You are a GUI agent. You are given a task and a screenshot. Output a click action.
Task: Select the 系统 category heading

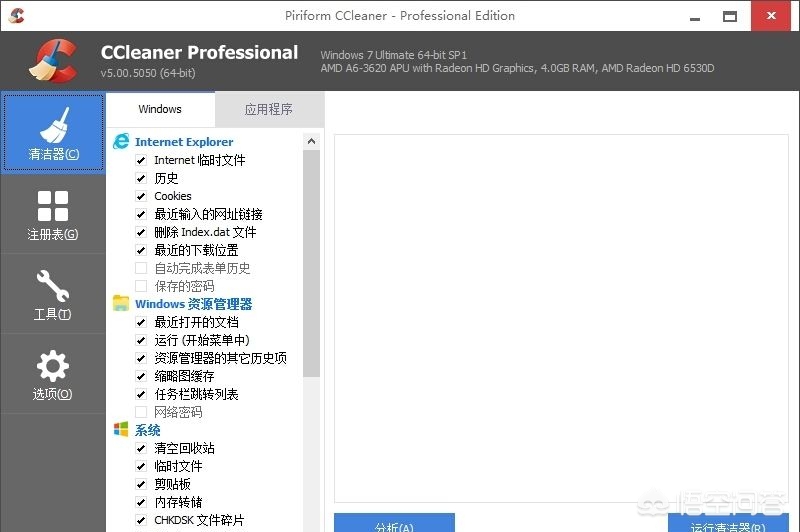[x=147, y=430]
